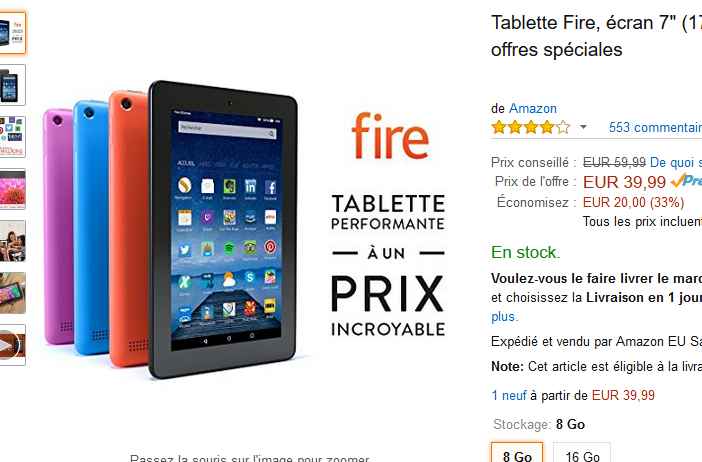This screenshot has height=462, width=702.
Task: Select the pink flower screen thumbnail
Action: 13,189
